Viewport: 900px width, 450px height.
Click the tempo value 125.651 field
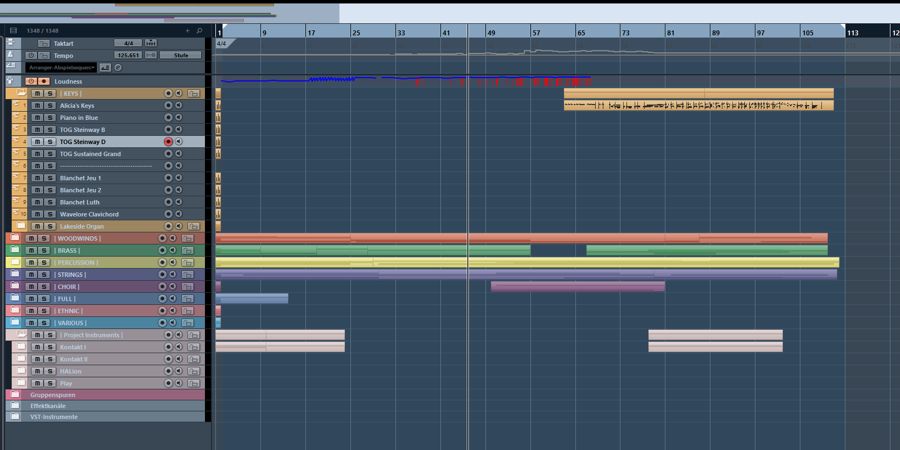click(128, 56)
